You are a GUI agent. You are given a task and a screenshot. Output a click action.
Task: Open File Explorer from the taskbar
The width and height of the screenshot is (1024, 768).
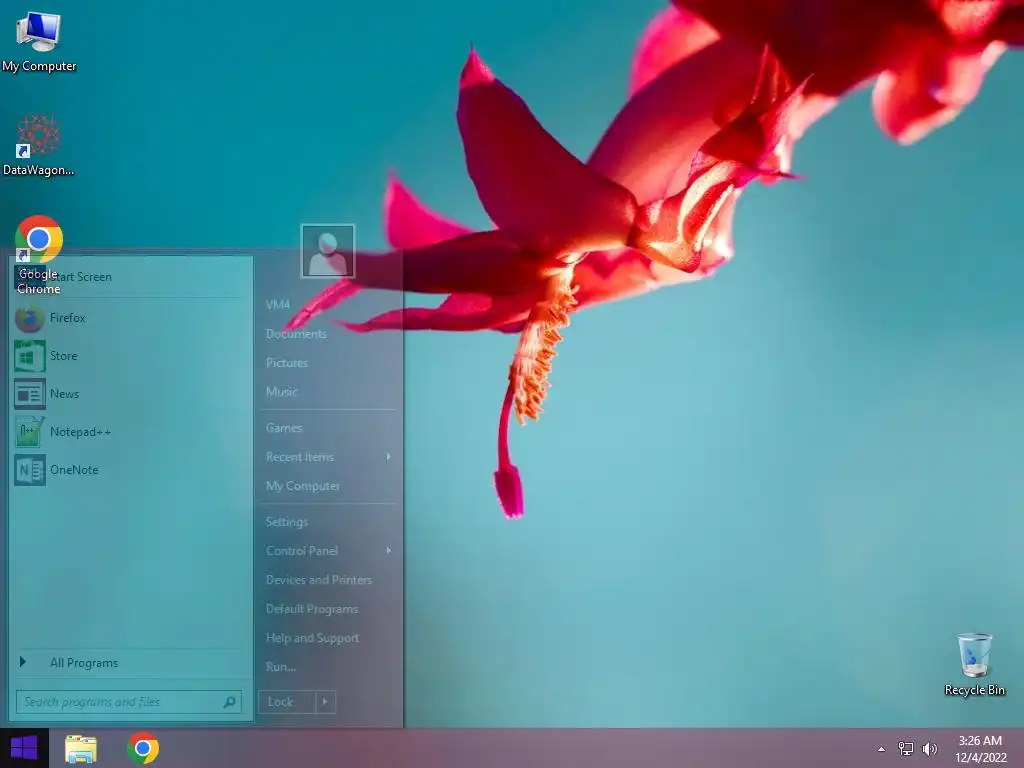(x=81, y=749)
